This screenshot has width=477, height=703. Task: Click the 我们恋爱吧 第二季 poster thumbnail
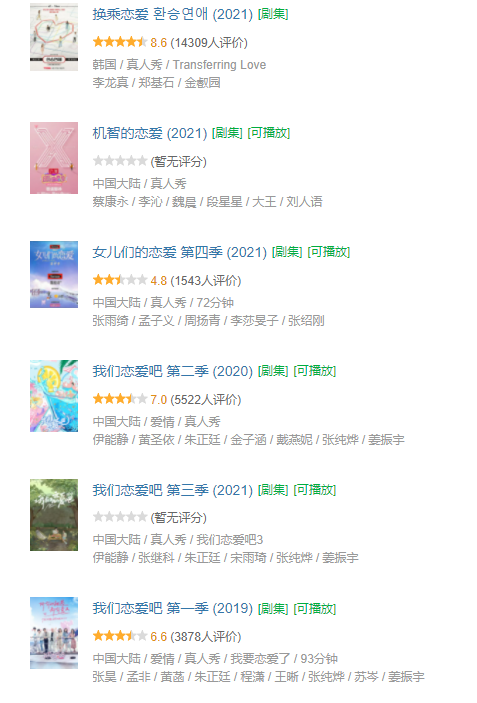[x=54, y=396]
